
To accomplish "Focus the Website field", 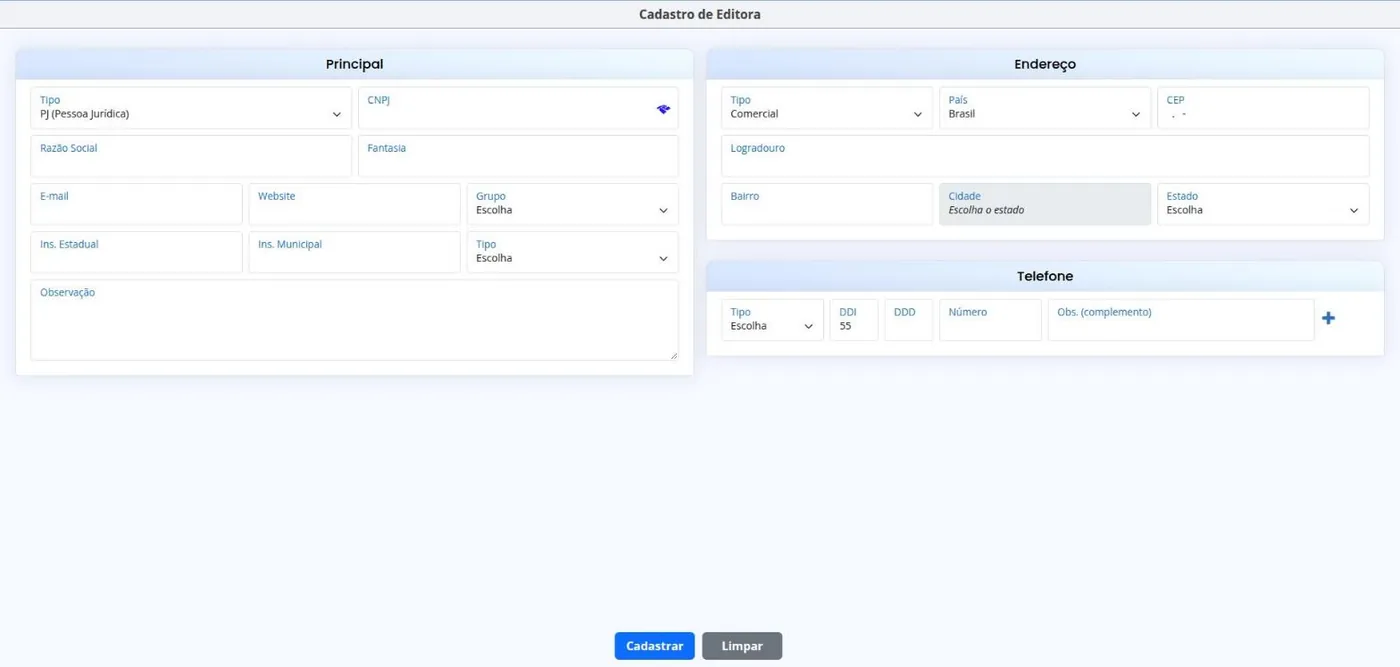I will (x=354, y=204).
